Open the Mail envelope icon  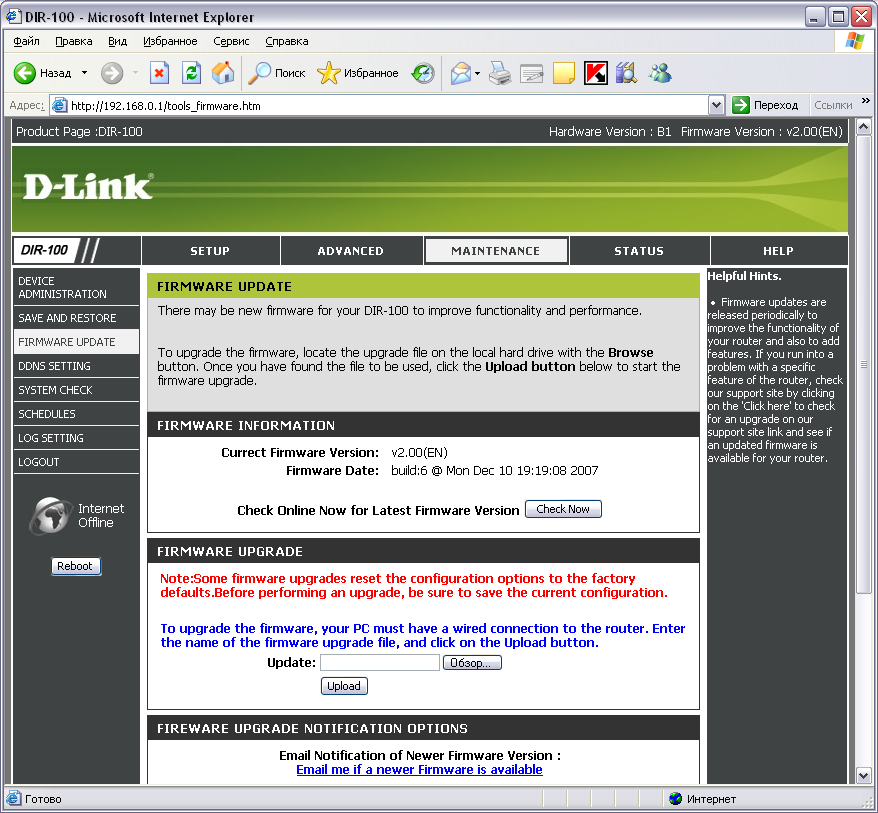[x=461, y=73]
